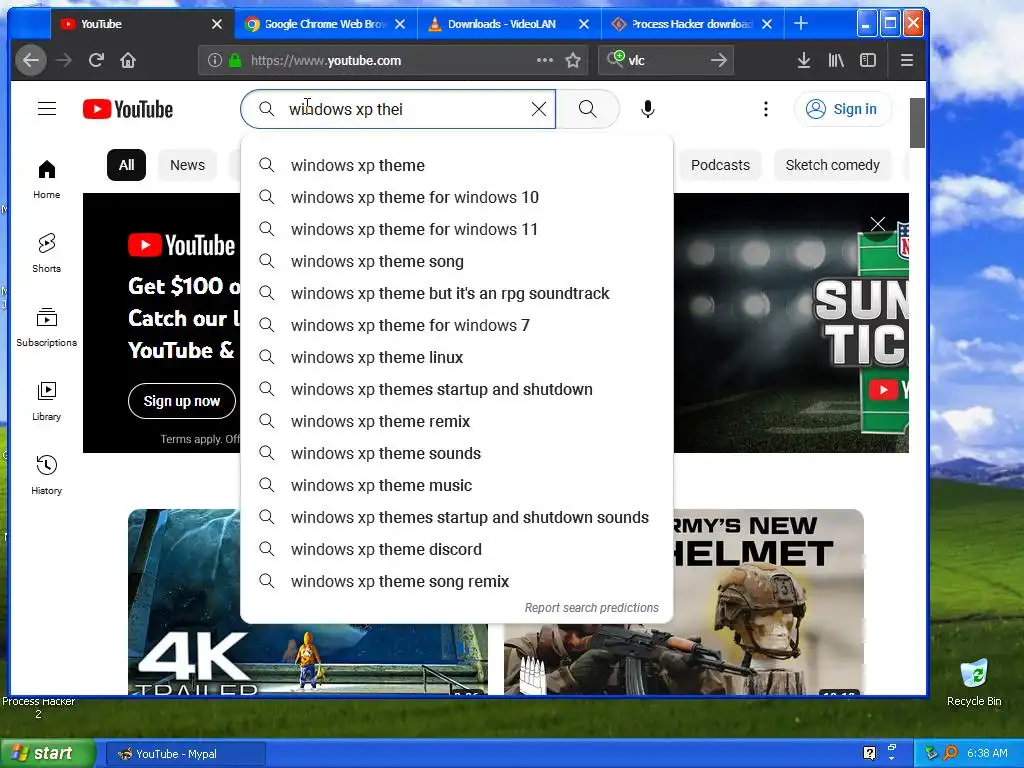Clear the YouTube search text
This screenshot has height=768, width=1024.
[539, 109]
